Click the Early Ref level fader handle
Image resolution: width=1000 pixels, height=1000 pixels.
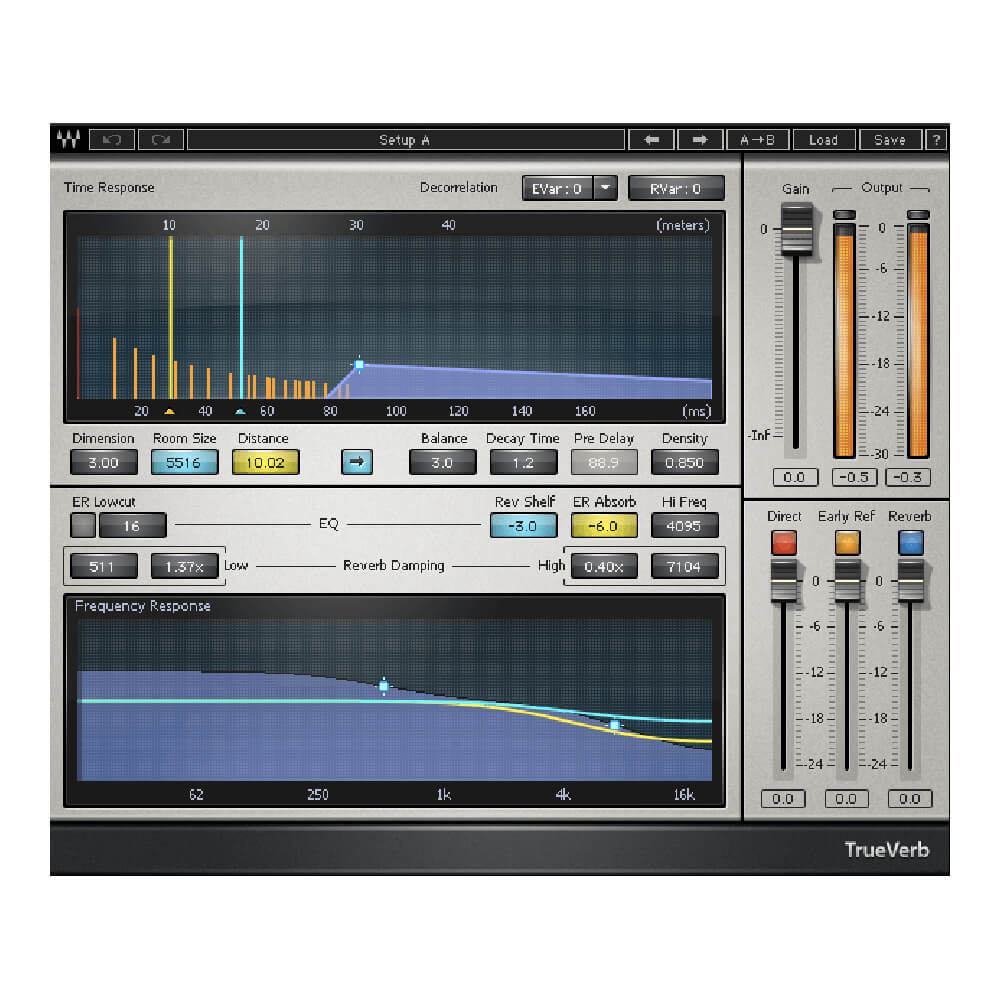(847, 581)
